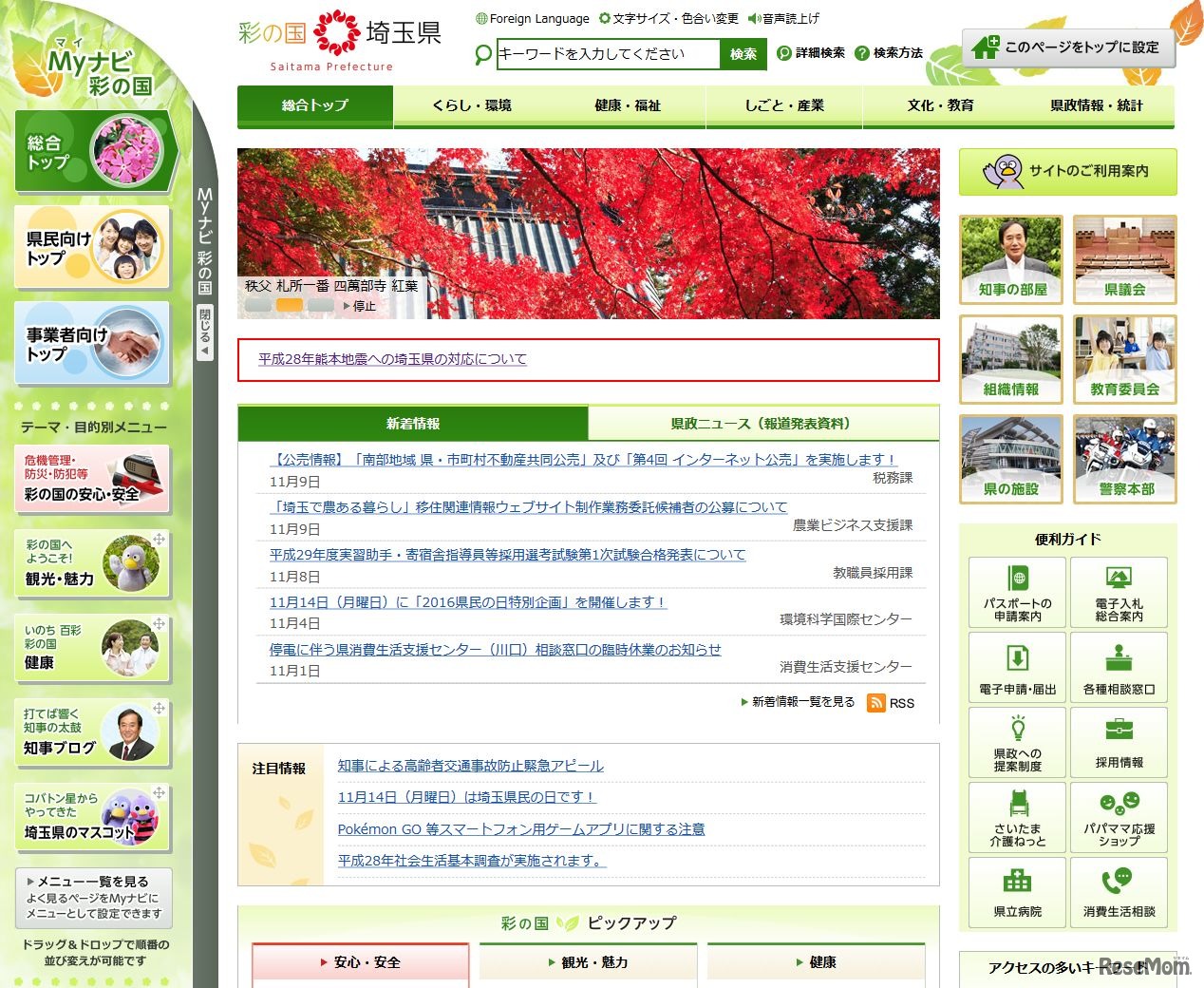Viewport: 1204px width, 988px height.
Task: Open the しごと・産業 menu
Action: [784, 105]
